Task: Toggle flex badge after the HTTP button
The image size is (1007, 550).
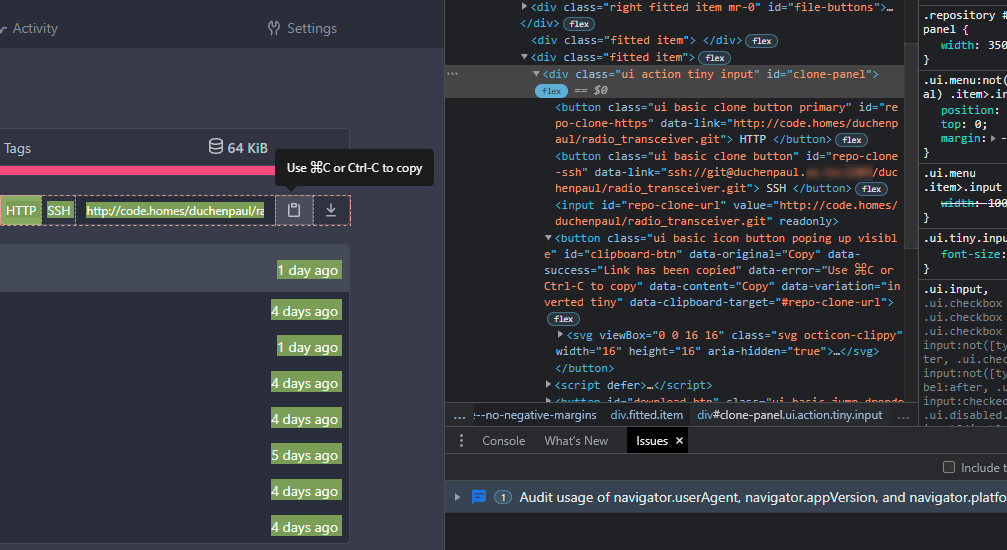Action: click(852, 140)
